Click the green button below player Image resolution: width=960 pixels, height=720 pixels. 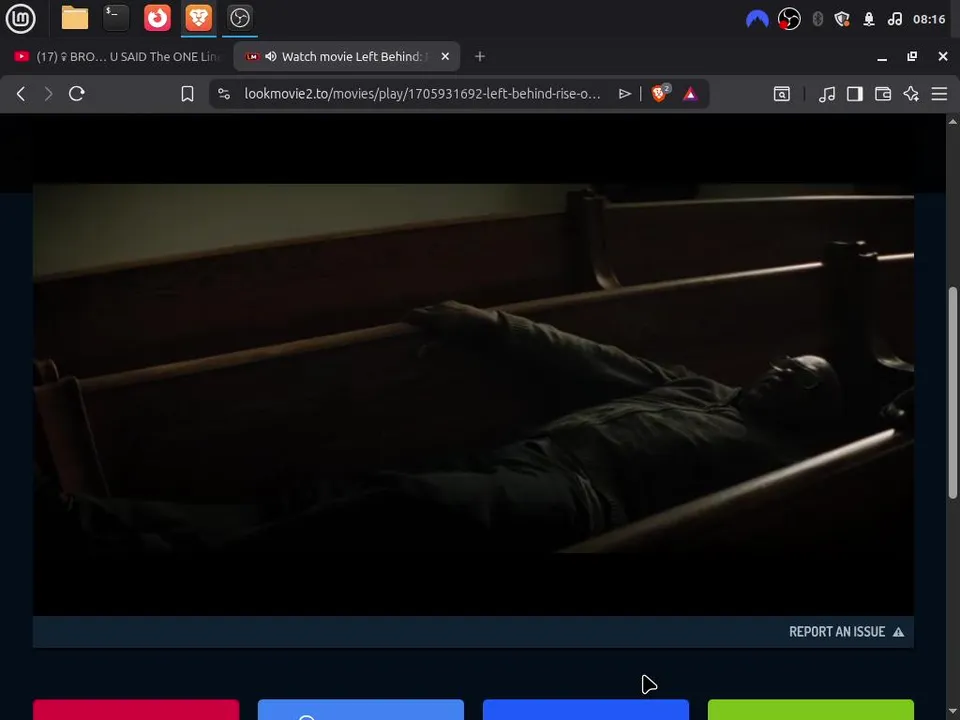(811, 710)
